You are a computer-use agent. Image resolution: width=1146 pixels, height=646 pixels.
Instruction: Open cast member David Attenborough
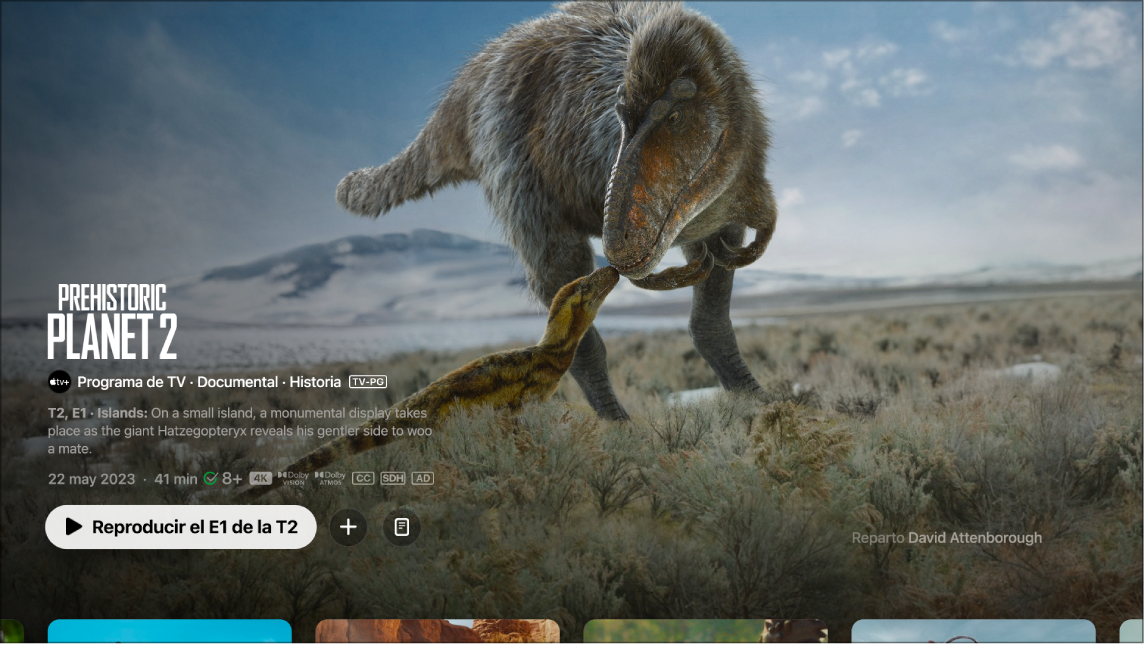[x=975, y=538]
